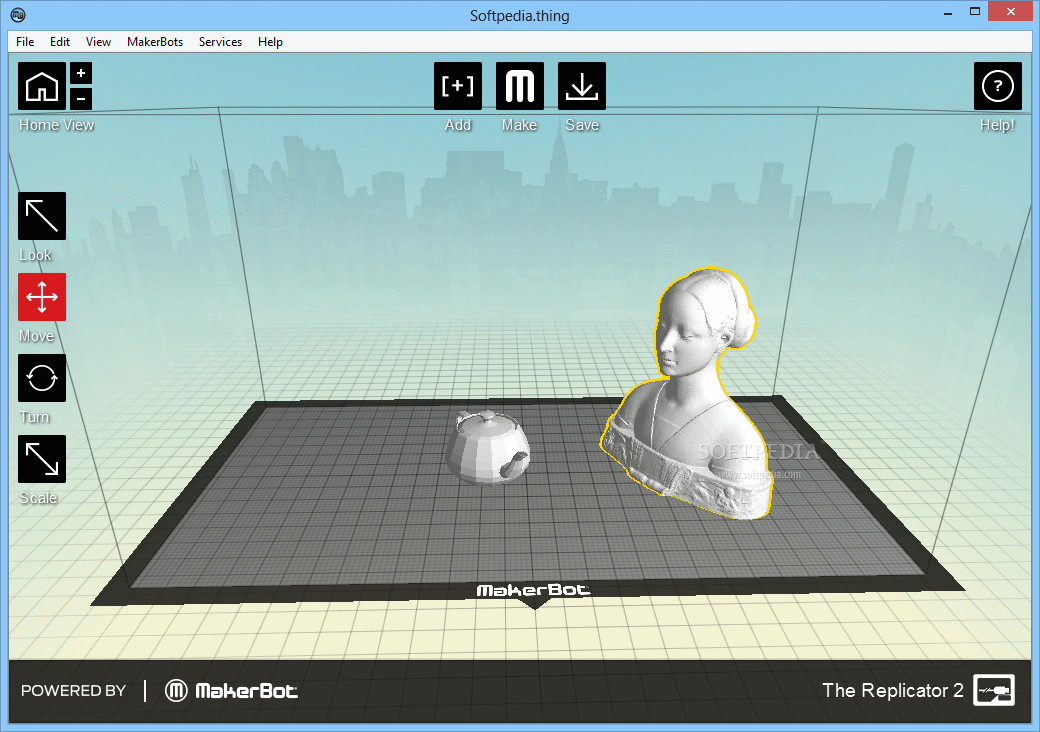Click the Help! label text
This screenshot has width=1040, height=732.
coord(998,125)
